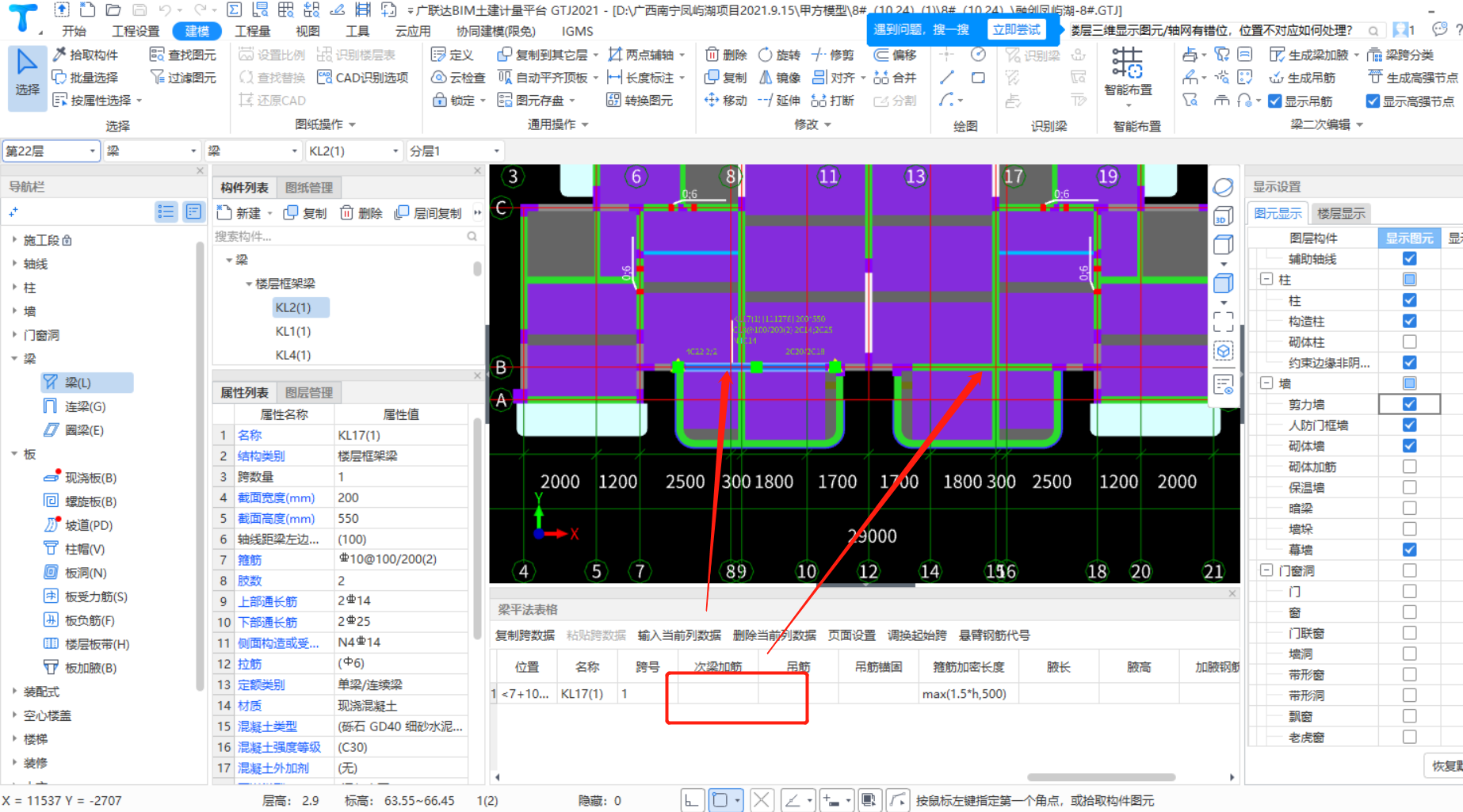Screen dimensions: 1463x812
Task: Collapse 楼层框架梁 node
Action: (x=248, y=284)
